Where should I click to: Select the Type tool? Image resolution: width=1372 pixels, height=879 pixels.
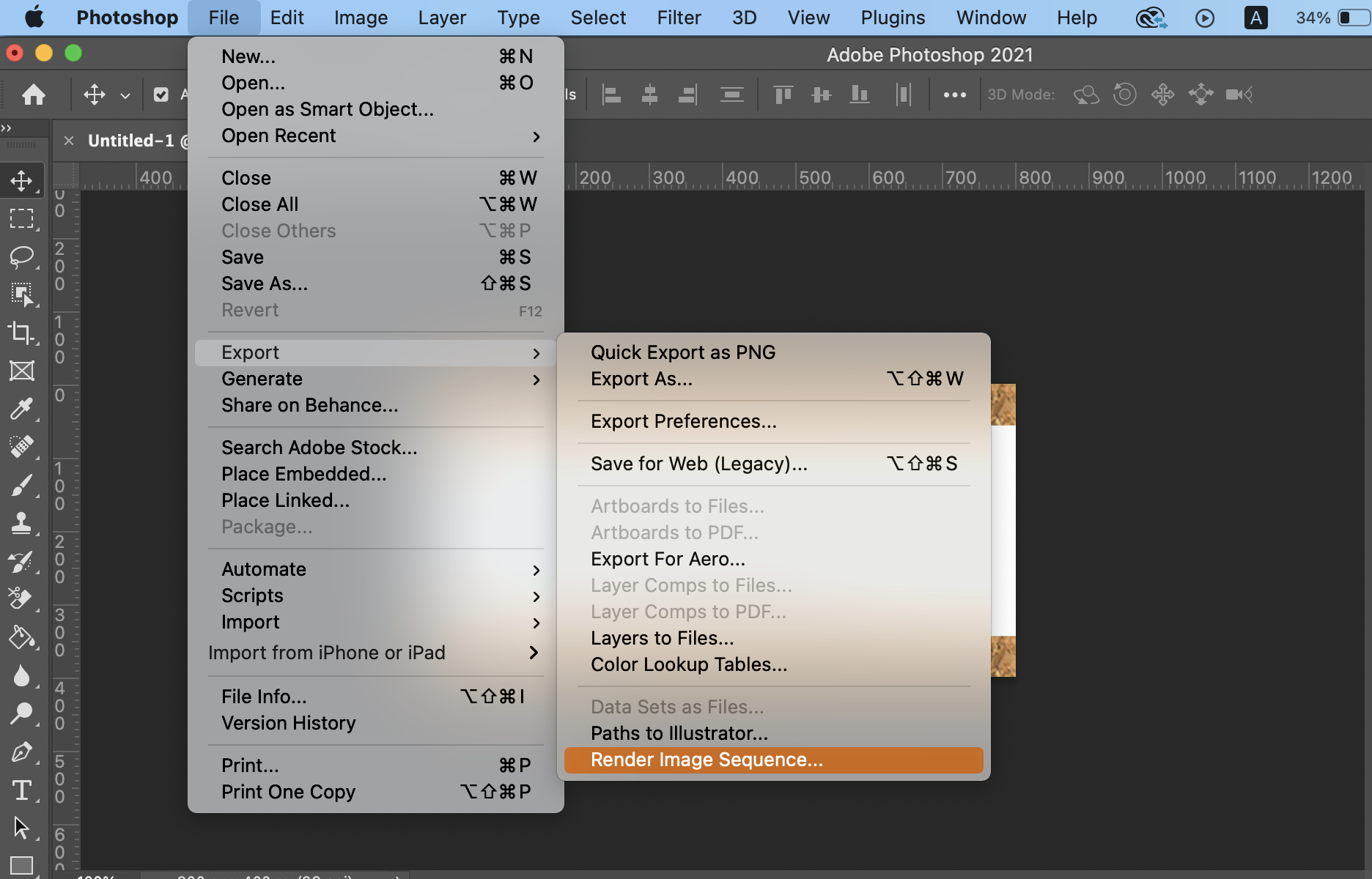coord(22,790)
